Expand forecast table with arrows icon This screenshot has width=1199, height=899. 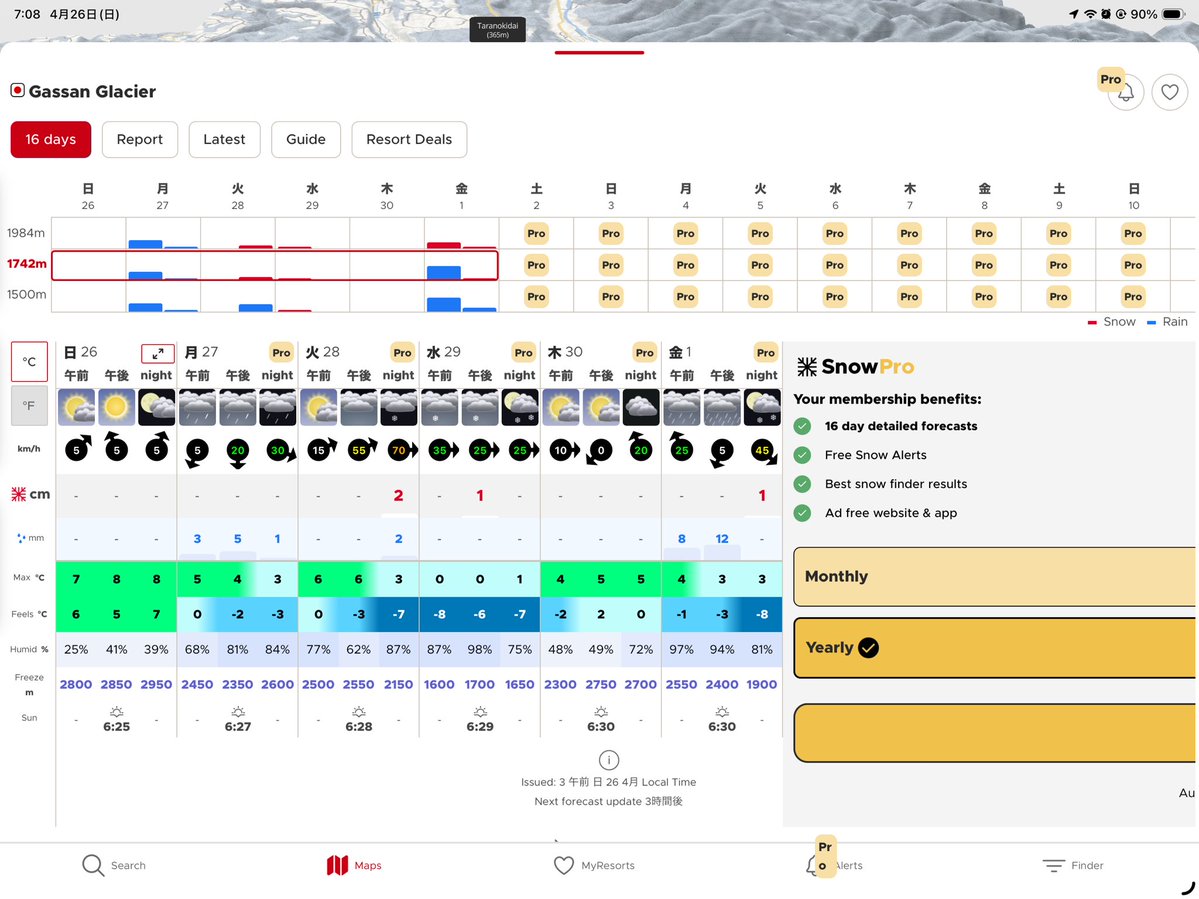[x=158, y=353]
